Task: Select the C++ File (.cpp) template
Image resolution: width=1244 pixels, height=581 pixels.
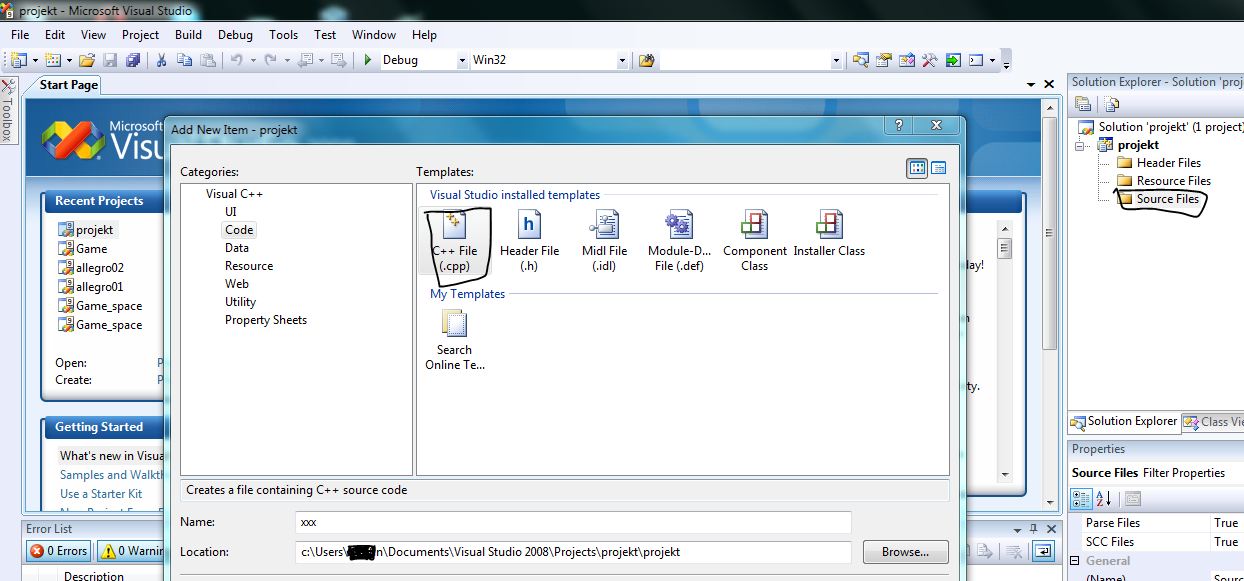Action: tap(454, 241)
